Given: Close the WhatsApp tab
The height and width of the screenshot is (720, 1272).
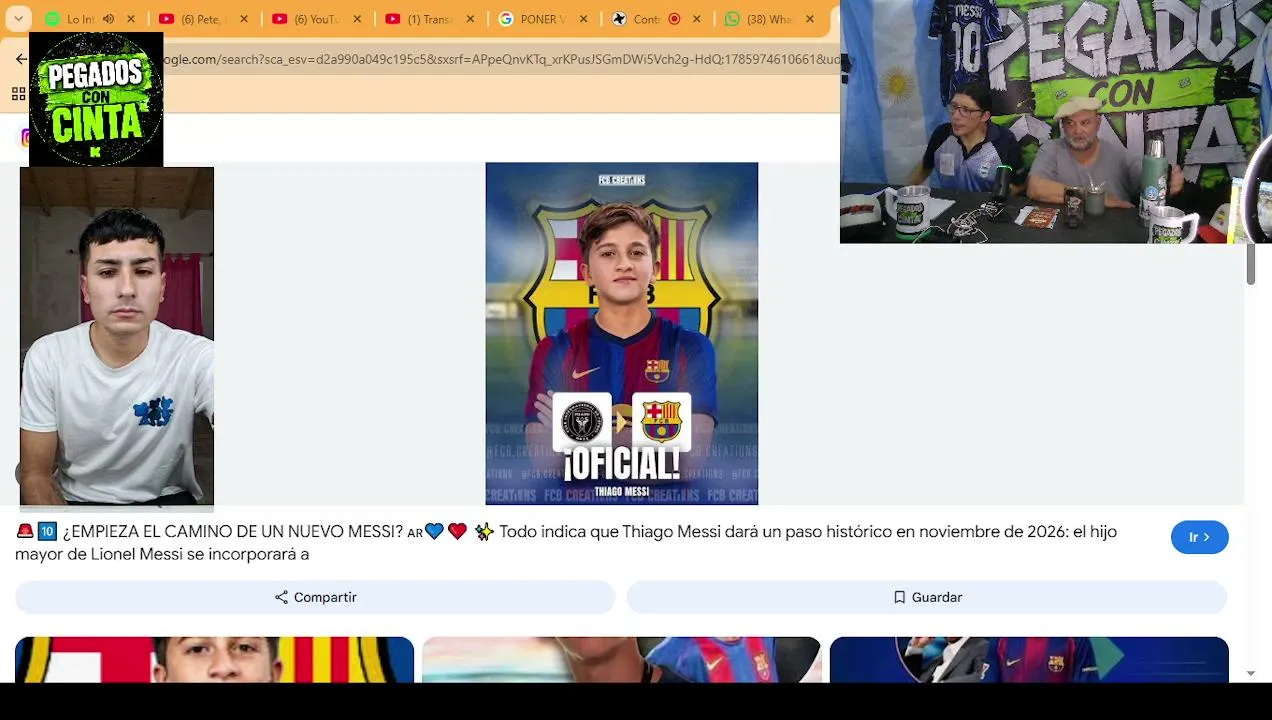Looking at the screenshot, I should tap(809, 19).
